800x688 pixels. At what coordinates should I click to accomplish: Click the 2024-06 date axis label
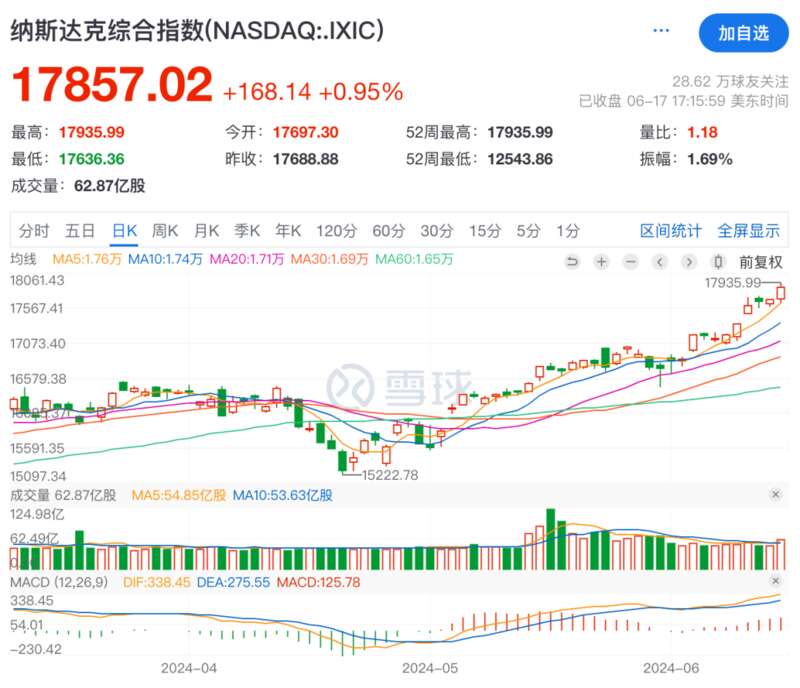(671, 668)
